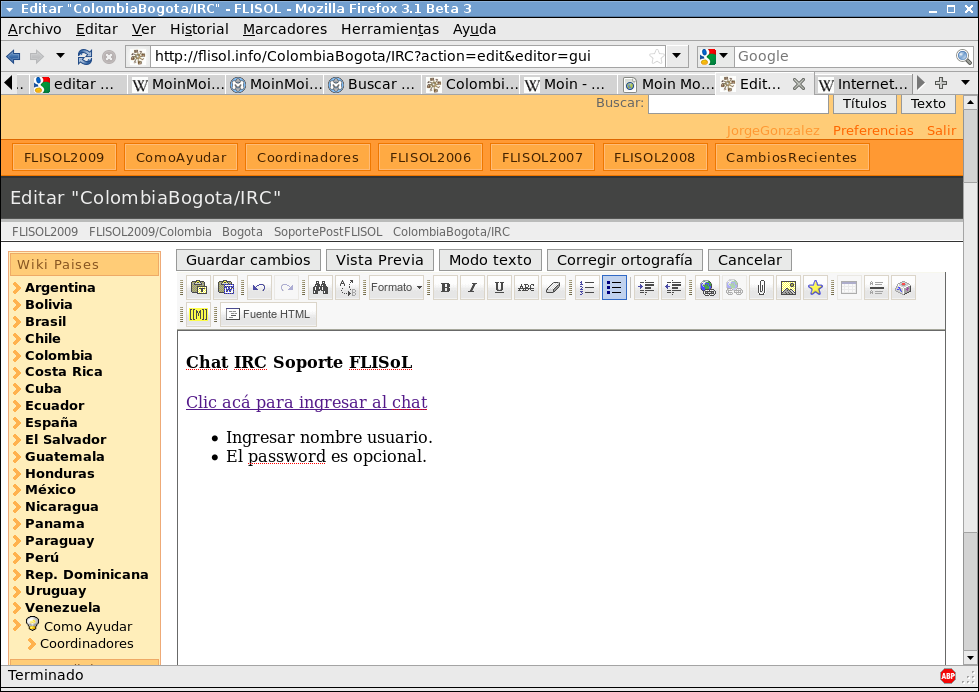The image size is (979, 692).
Task: Open a new tab with plus icon
Action: pos(941,83)
